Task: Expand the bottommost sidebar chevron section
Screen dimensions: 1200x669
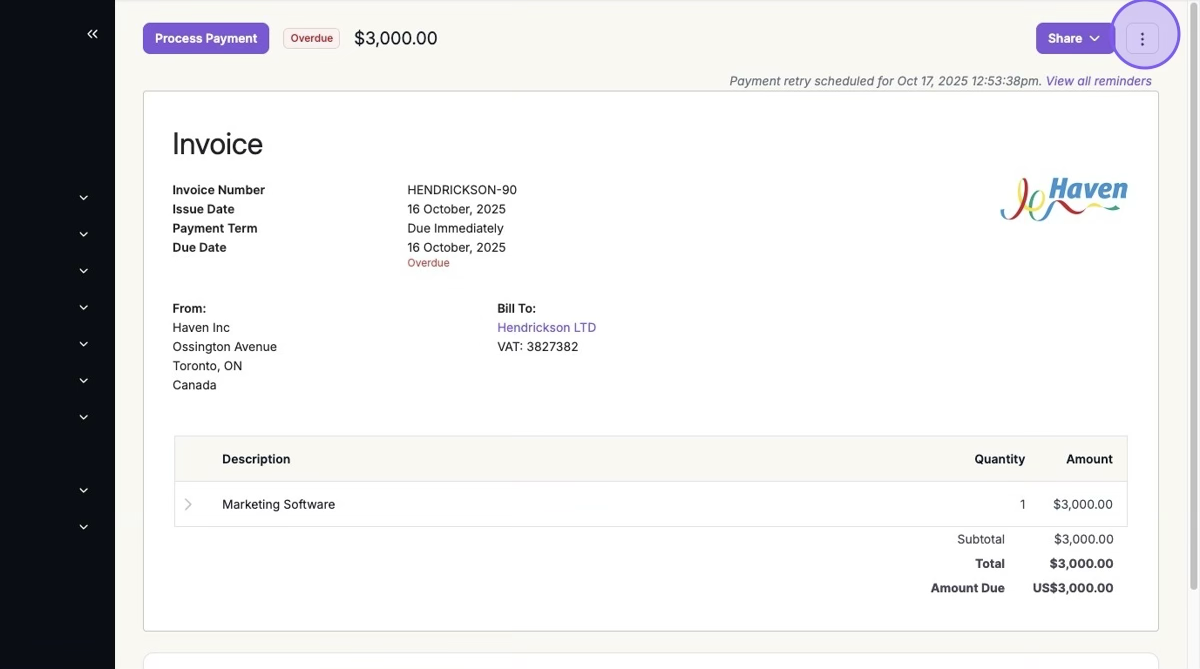Action: (x=84, y=527)
